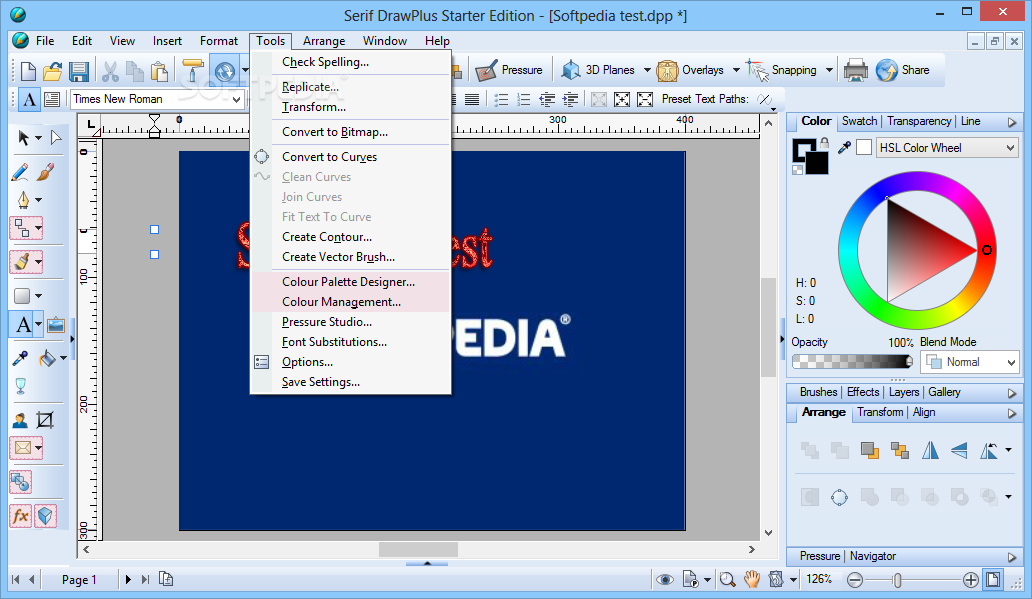
Task: Select the Connector tool
Action: tap(22, 228)
